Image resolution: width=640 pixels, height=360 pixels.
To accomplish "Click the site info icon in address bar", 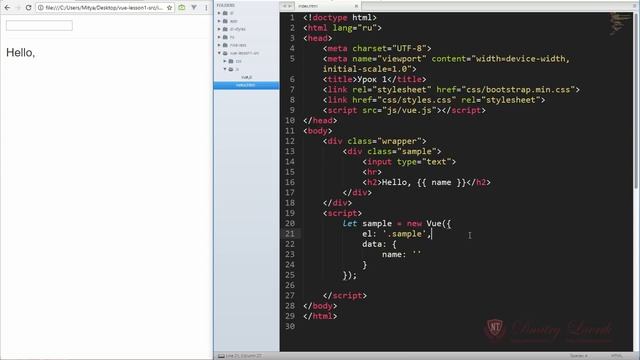I will pyautogui.click(x=40, y=7).
